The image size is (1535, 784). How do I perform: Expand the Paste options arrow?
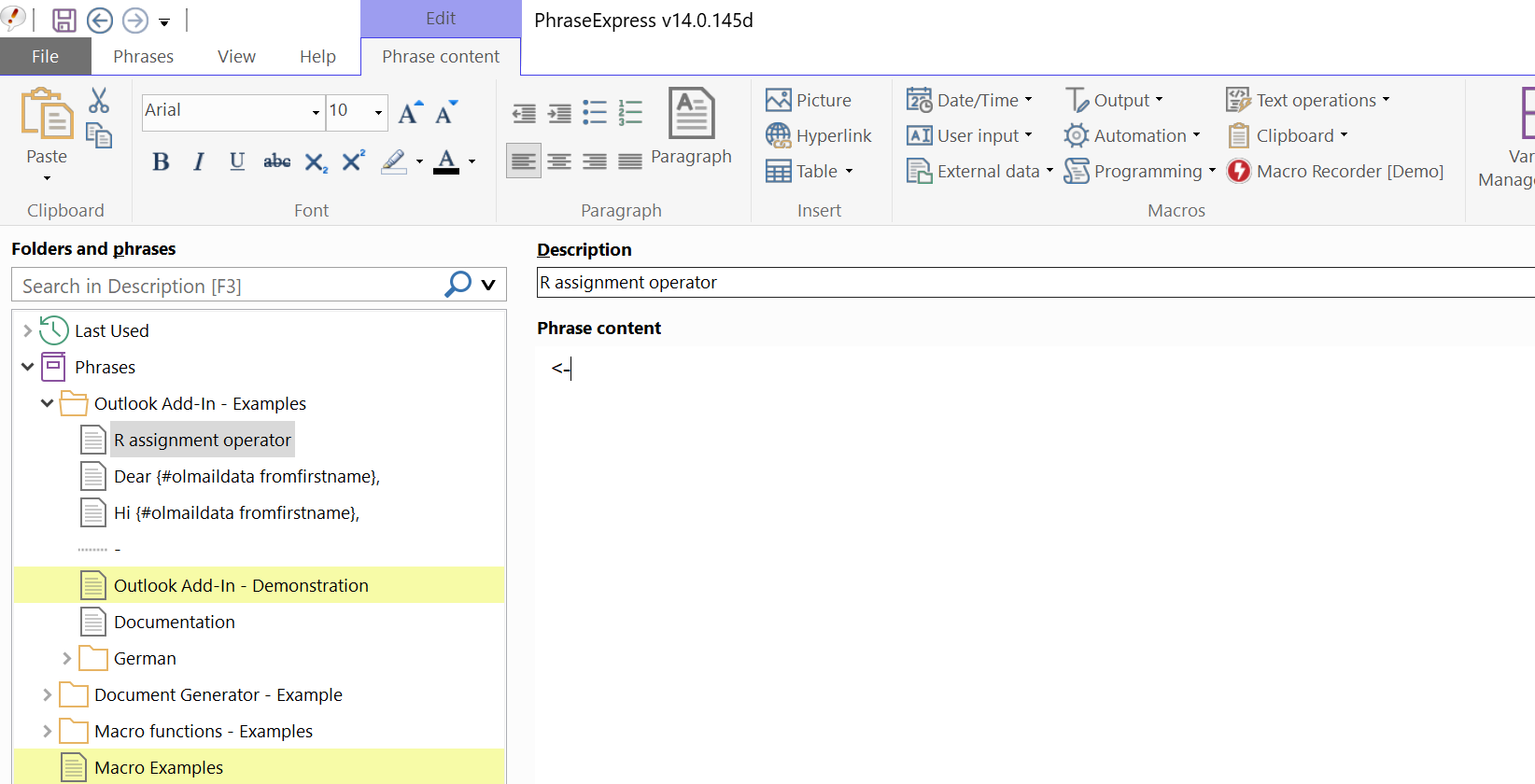pos(47,178)
